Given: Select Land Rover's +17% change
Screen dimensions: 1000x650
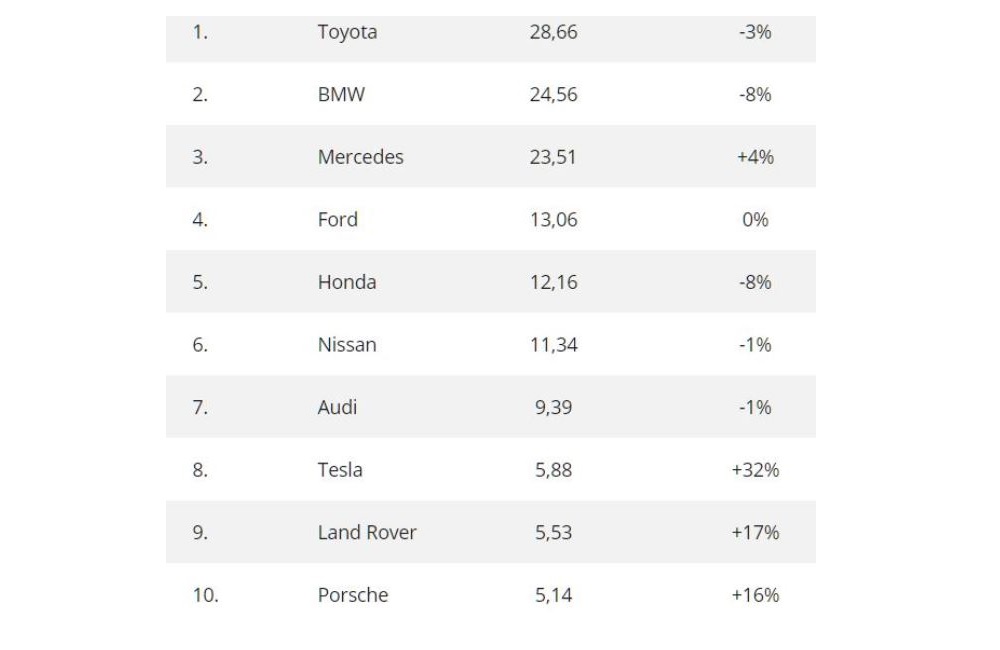Looking at the screenshot, I should (x=755, y=532).
